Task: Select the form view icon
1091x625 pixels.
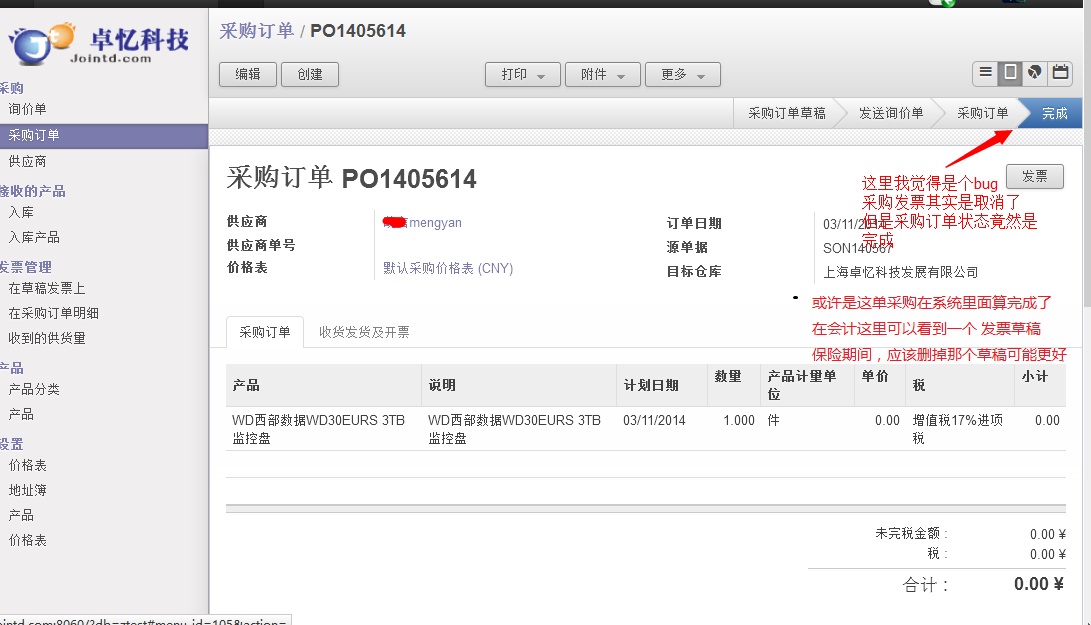Action: (1010, 73)
